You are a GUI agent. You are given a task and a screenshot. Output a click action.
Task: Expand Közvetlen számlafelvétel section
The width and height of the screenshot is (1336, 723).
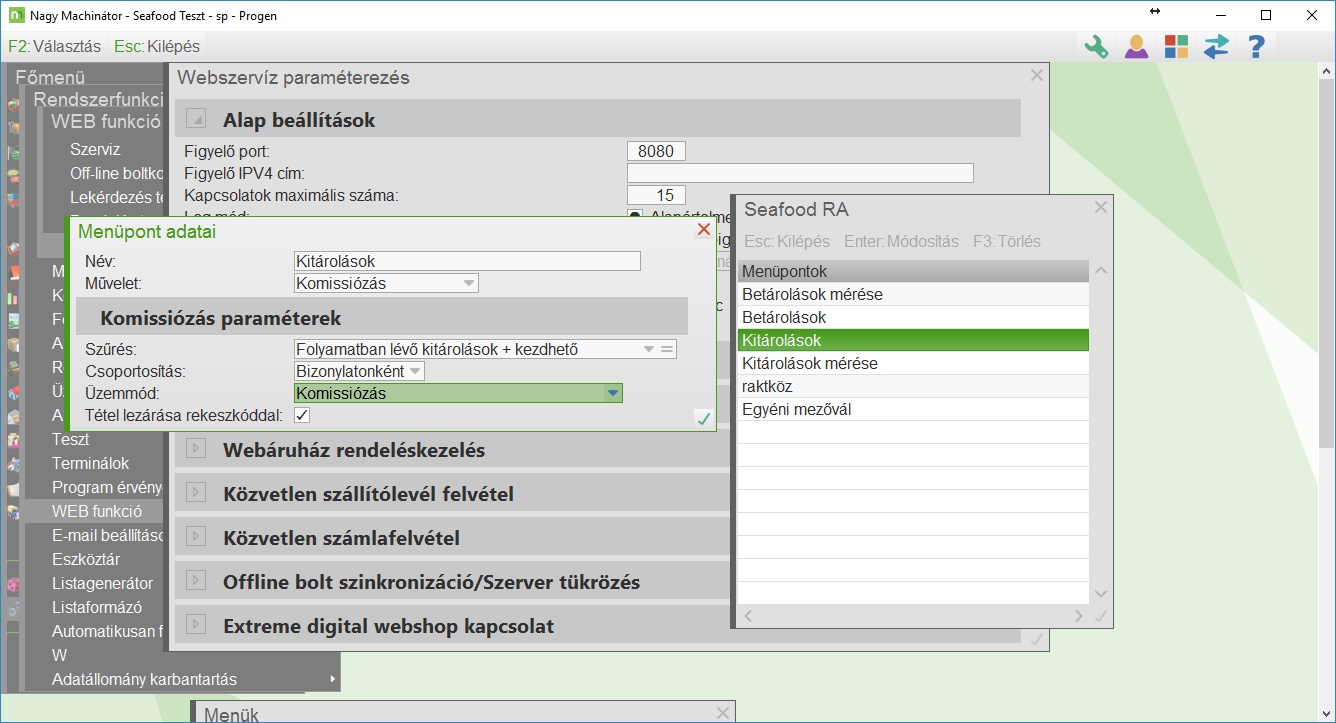[196, 538]
